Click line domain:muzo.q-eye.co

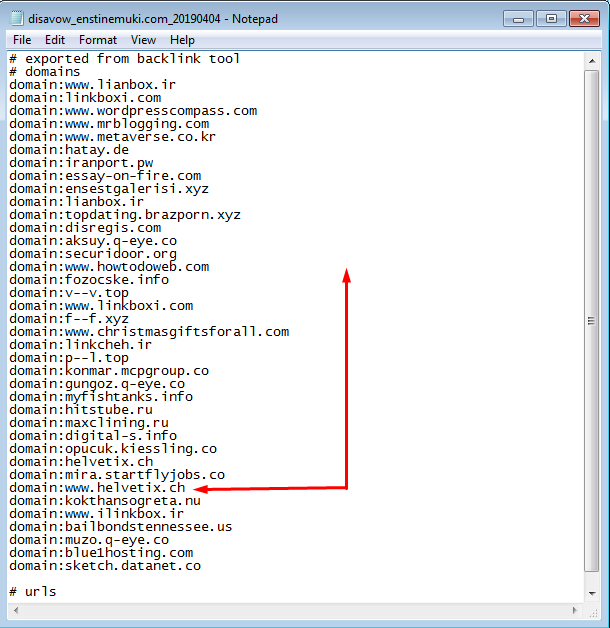click(x=89, y=540)
